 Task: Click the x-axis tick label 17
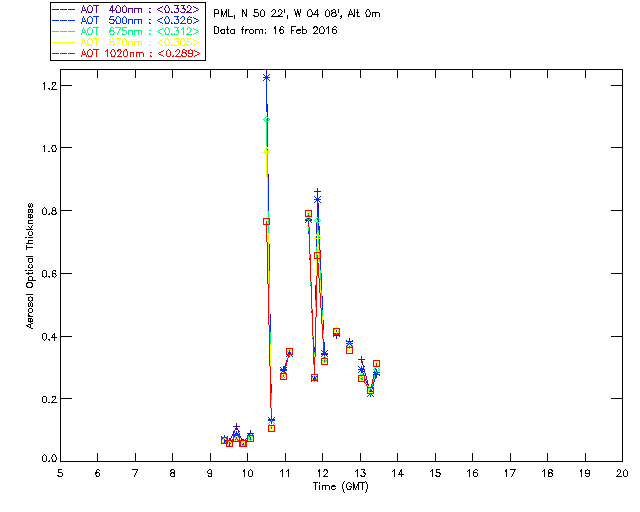(x=510, y=473)
